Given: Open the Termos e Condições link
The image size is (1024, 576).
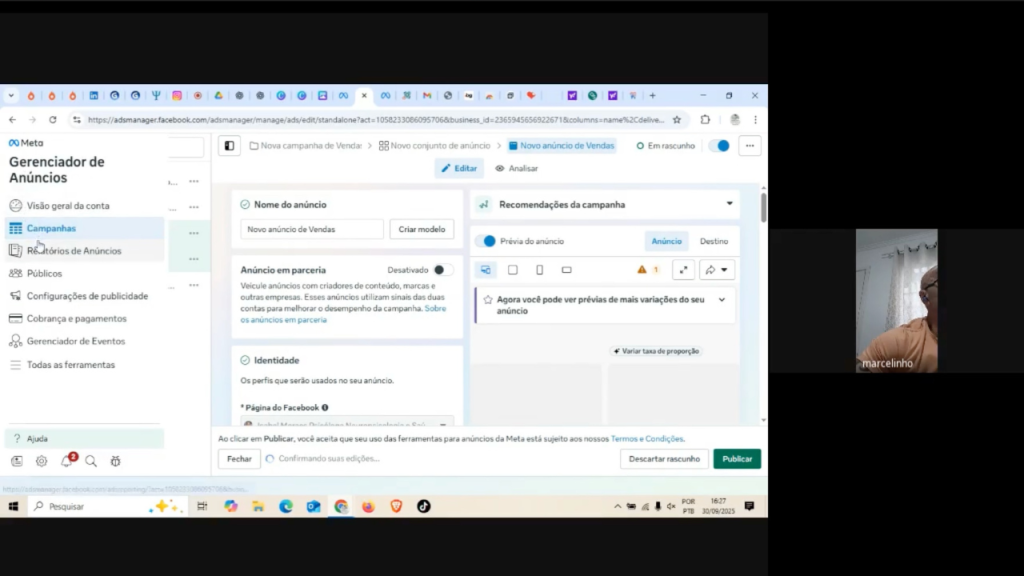Looking at the screenshot, I should pos(647,439).
